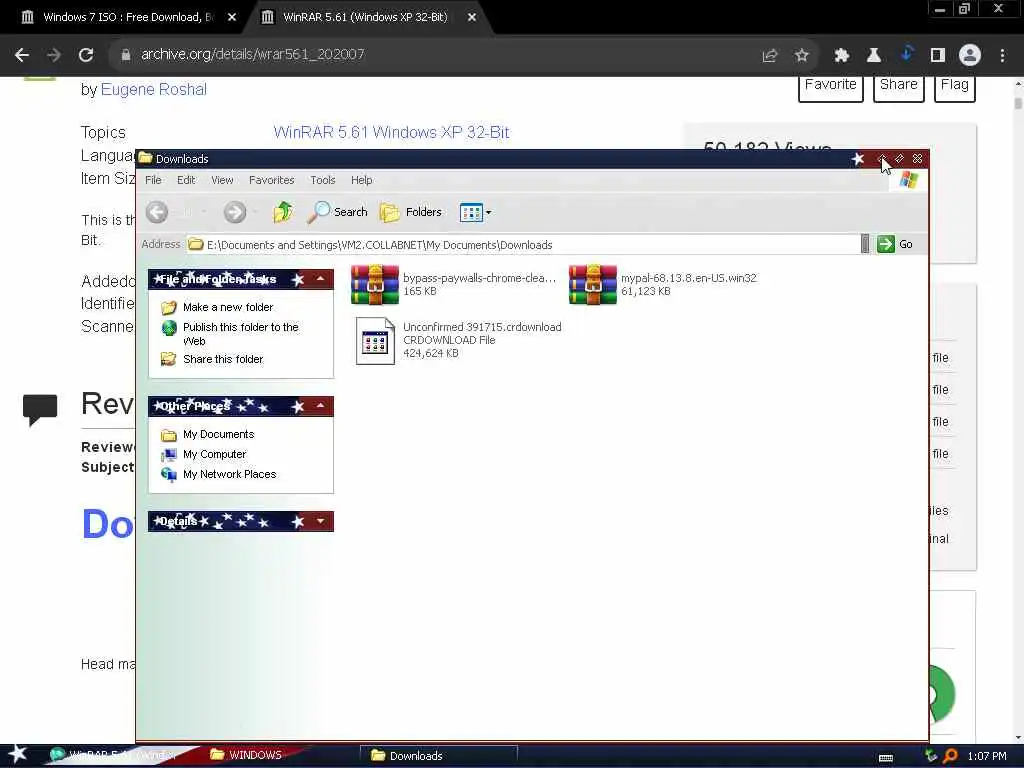1024x768 pixels.
Task: Switch to the Downloads taskbar button
Action: pos(438,756)
